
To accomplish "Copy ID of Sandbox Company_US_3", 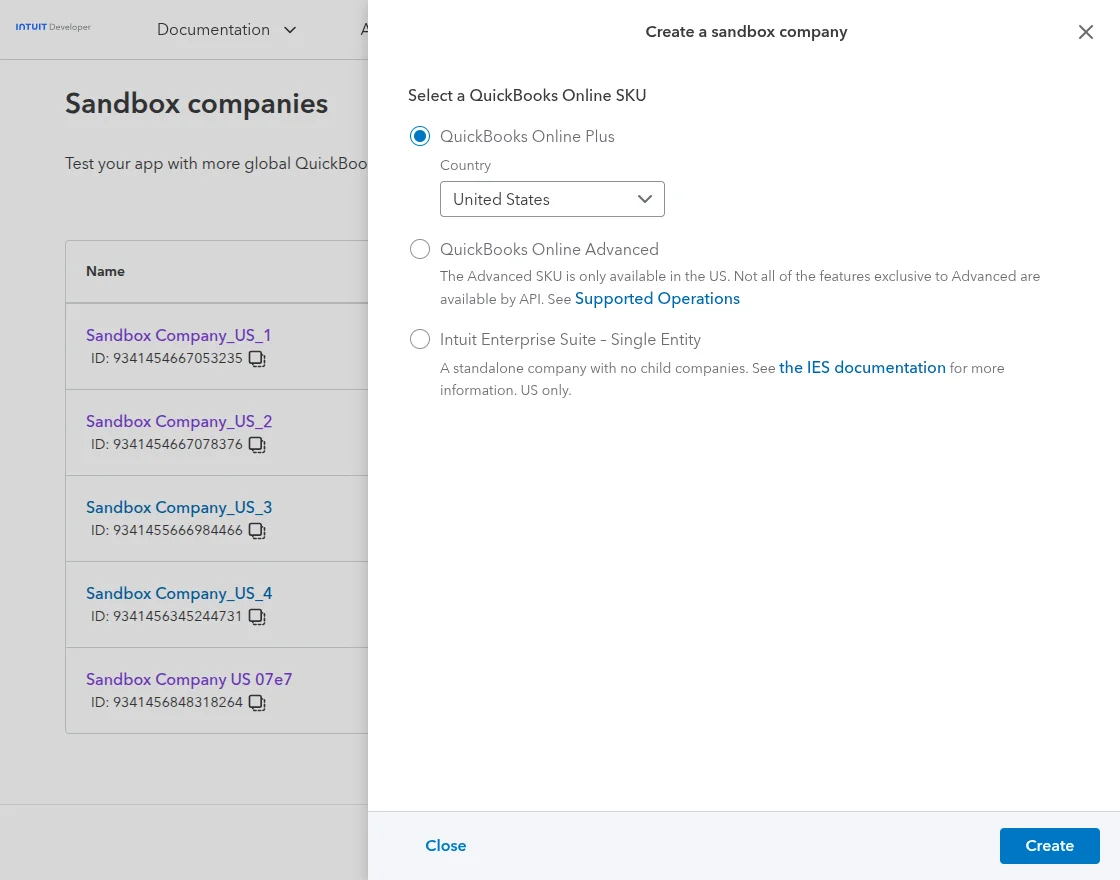I will (257, 531).
